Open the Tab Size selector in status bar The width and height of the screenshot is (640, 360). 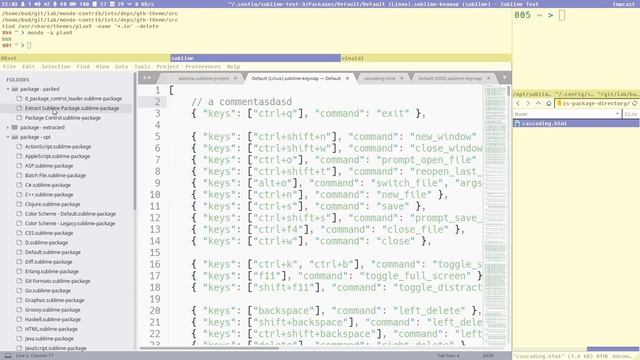coord(448,356)
